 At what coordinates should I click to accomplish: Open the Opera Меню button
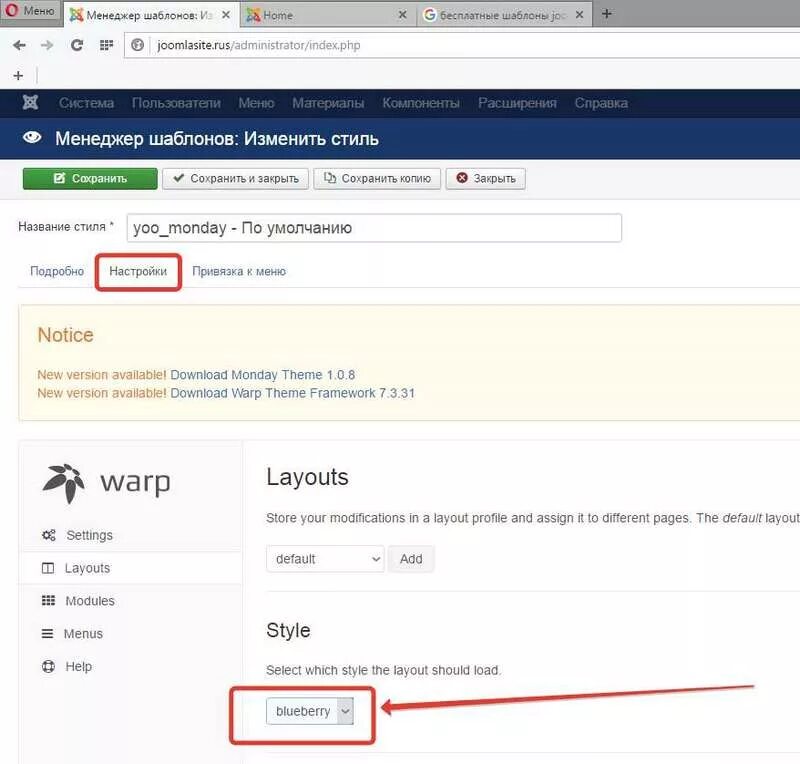click(x=30, y=11)
